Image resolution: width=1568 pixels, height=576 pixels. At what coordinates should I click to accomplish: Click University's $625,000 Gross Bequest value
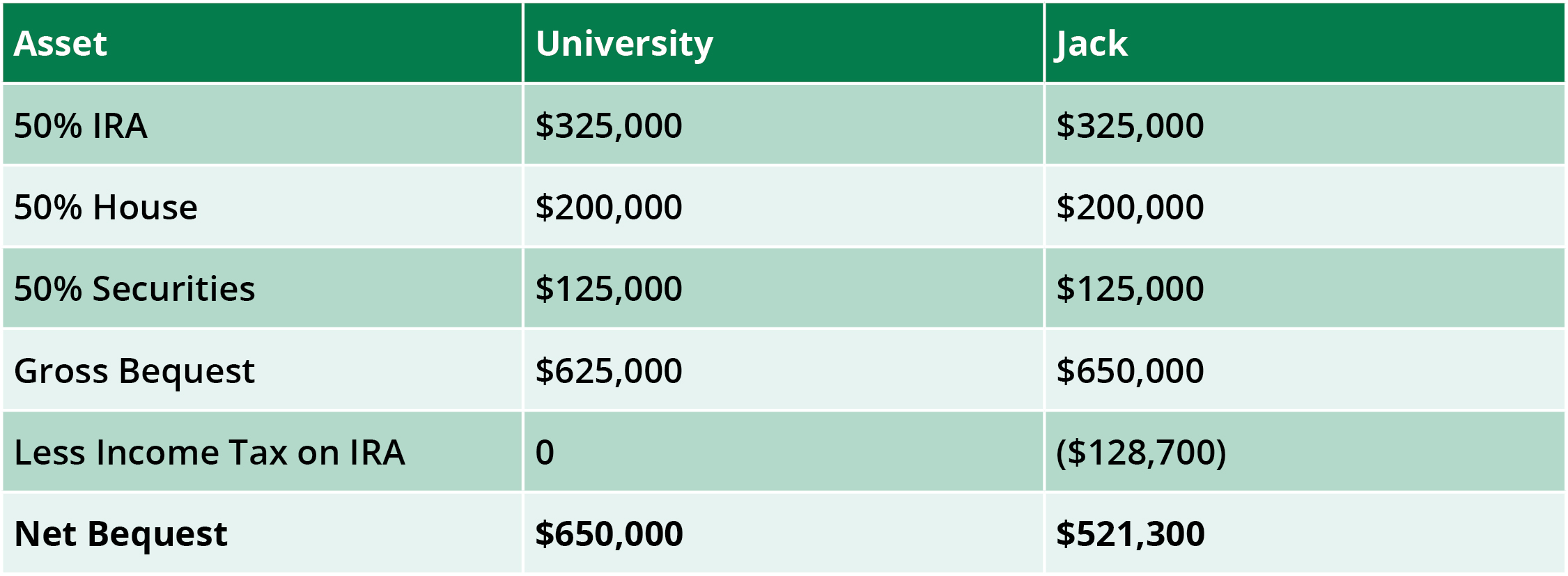(609, 371)
